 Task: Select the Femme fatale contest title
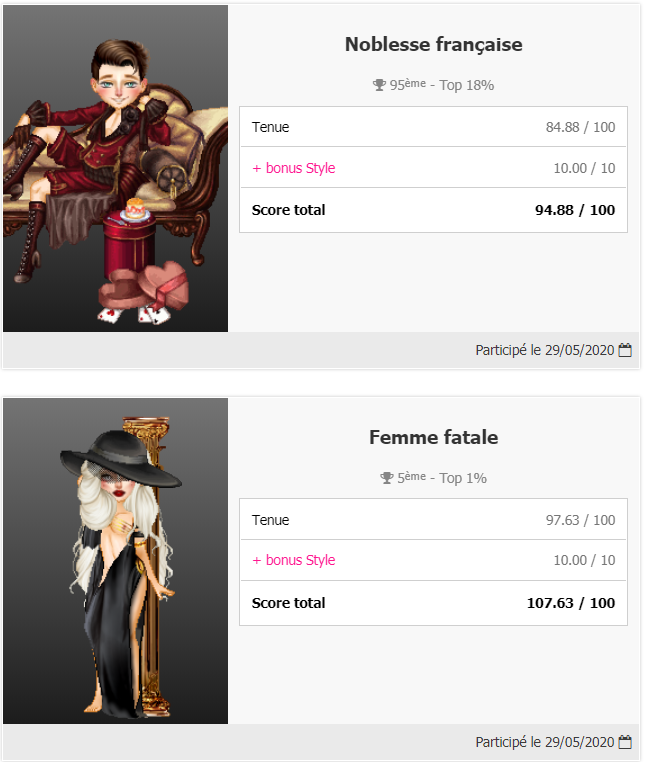point(433,437)
